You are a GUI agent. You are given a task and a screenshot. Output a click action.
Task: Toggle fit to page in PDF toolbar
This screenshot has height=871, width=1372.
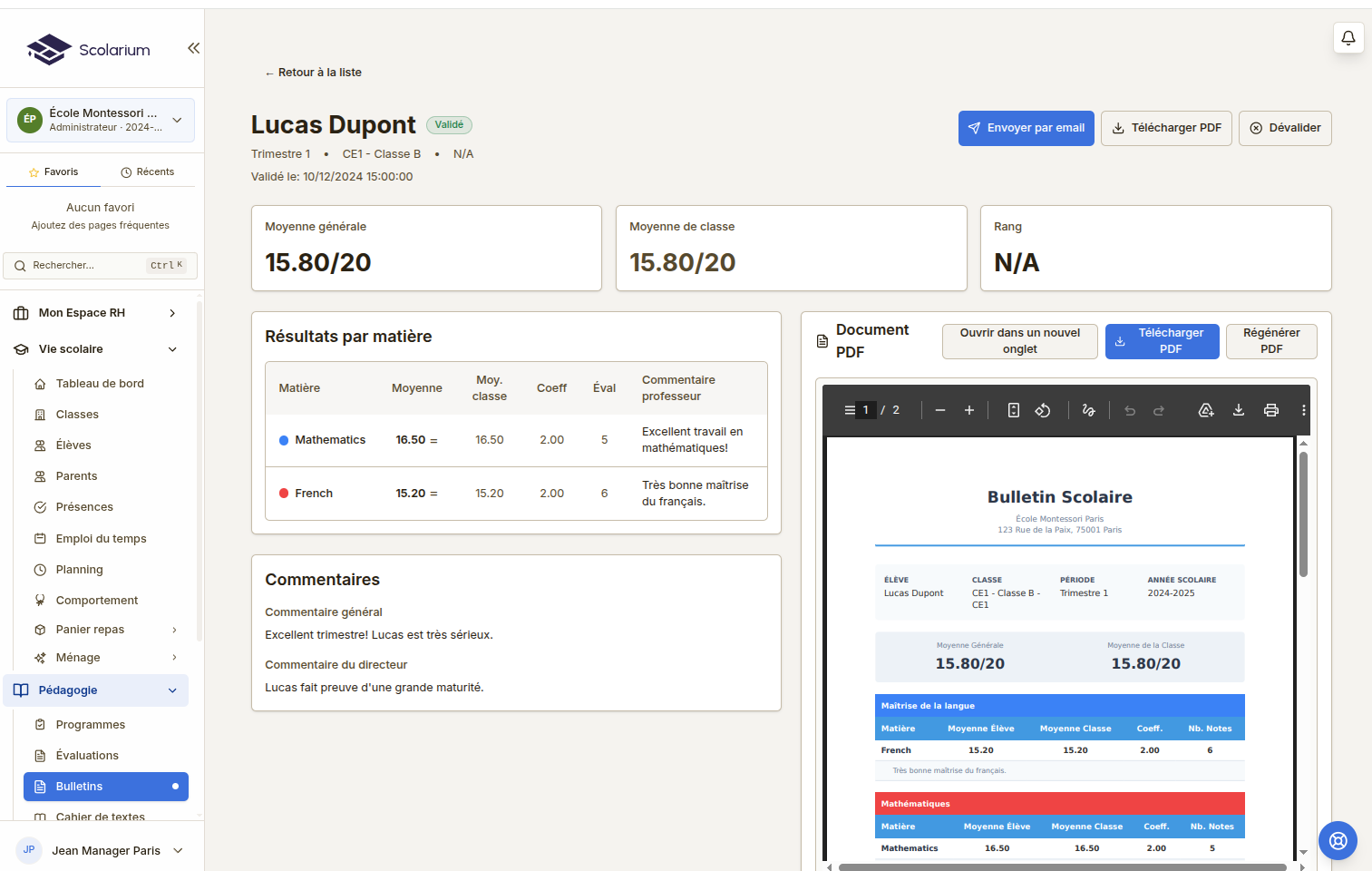click(x=1014, y=410)
